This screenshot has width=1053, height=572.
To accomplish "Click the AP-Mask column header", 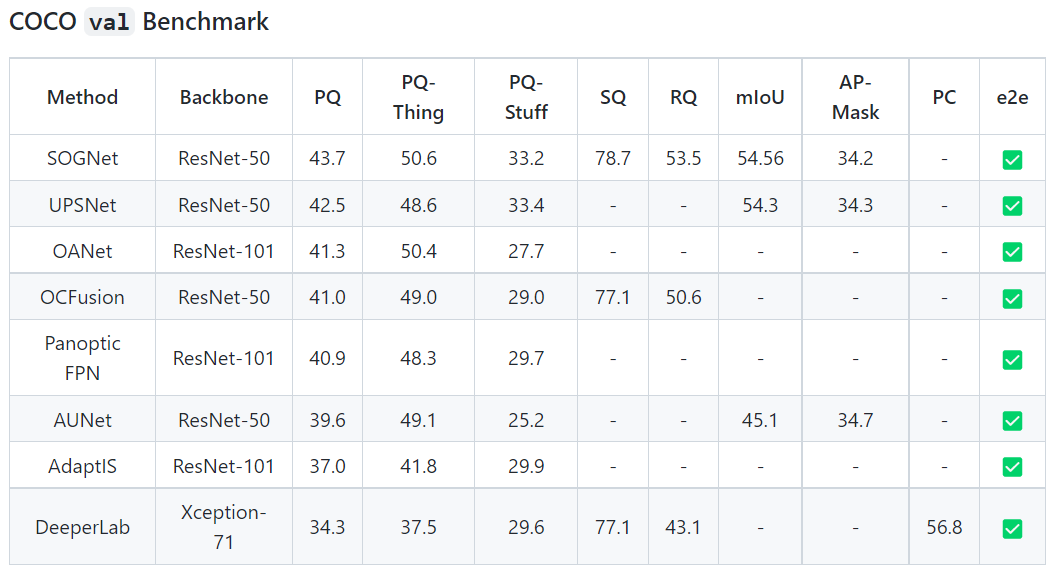I will click(855, 97).
